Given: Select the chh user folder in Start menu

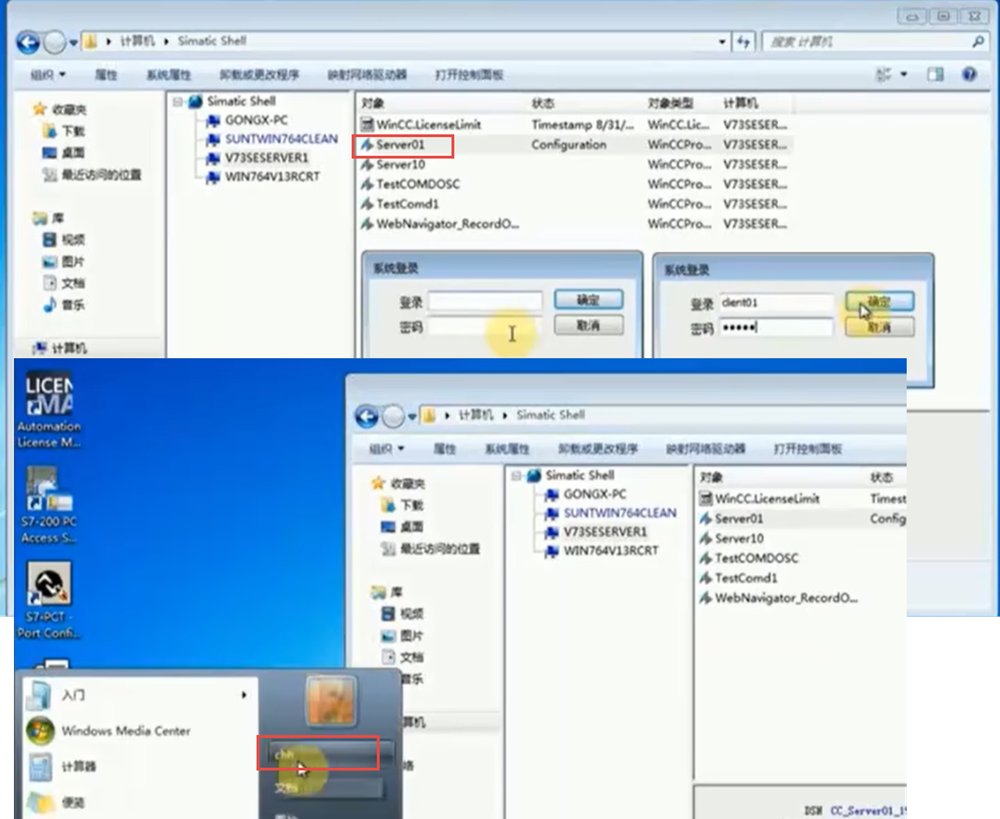Looking at the screenshot, I should click(318, 753).
